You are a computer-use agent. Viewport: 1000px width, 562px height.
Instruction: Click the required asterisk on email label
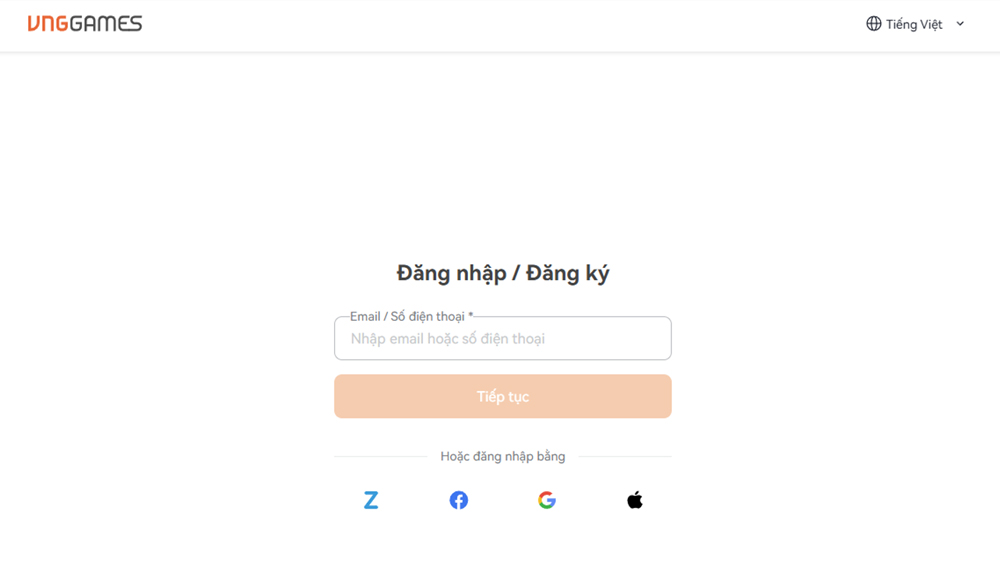(470, 316)
